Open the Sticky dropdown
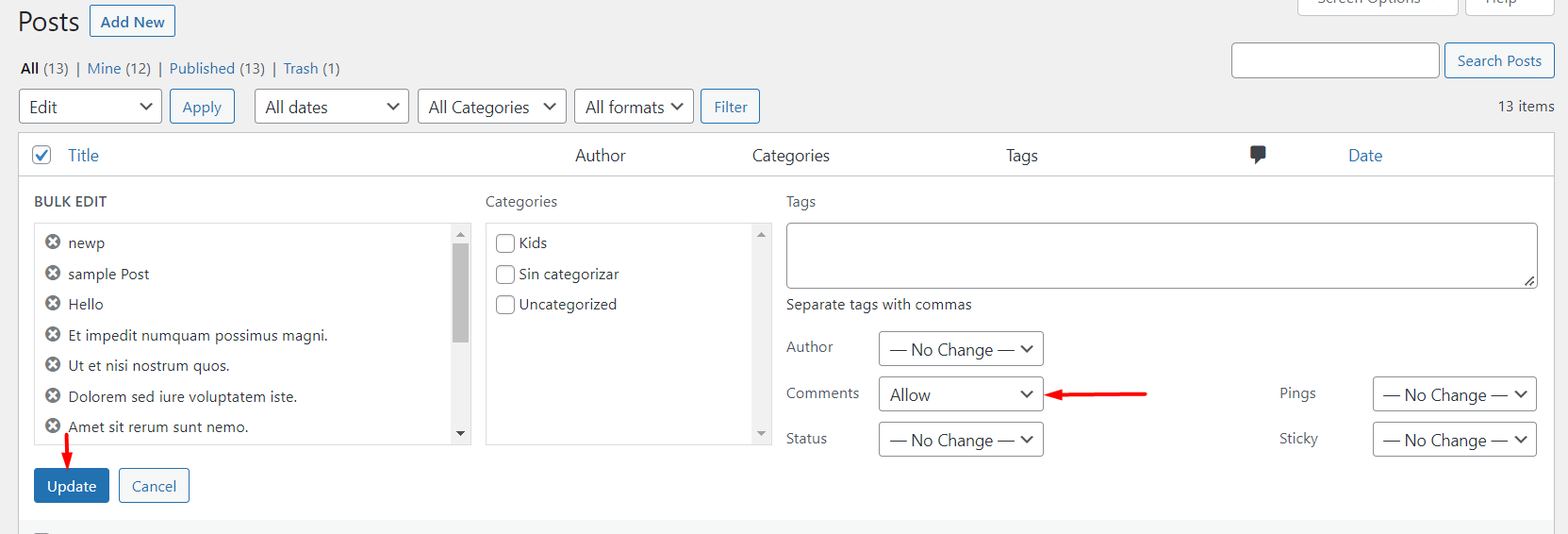Screen dimensions: 1568x534 [x=1454, y=440]
